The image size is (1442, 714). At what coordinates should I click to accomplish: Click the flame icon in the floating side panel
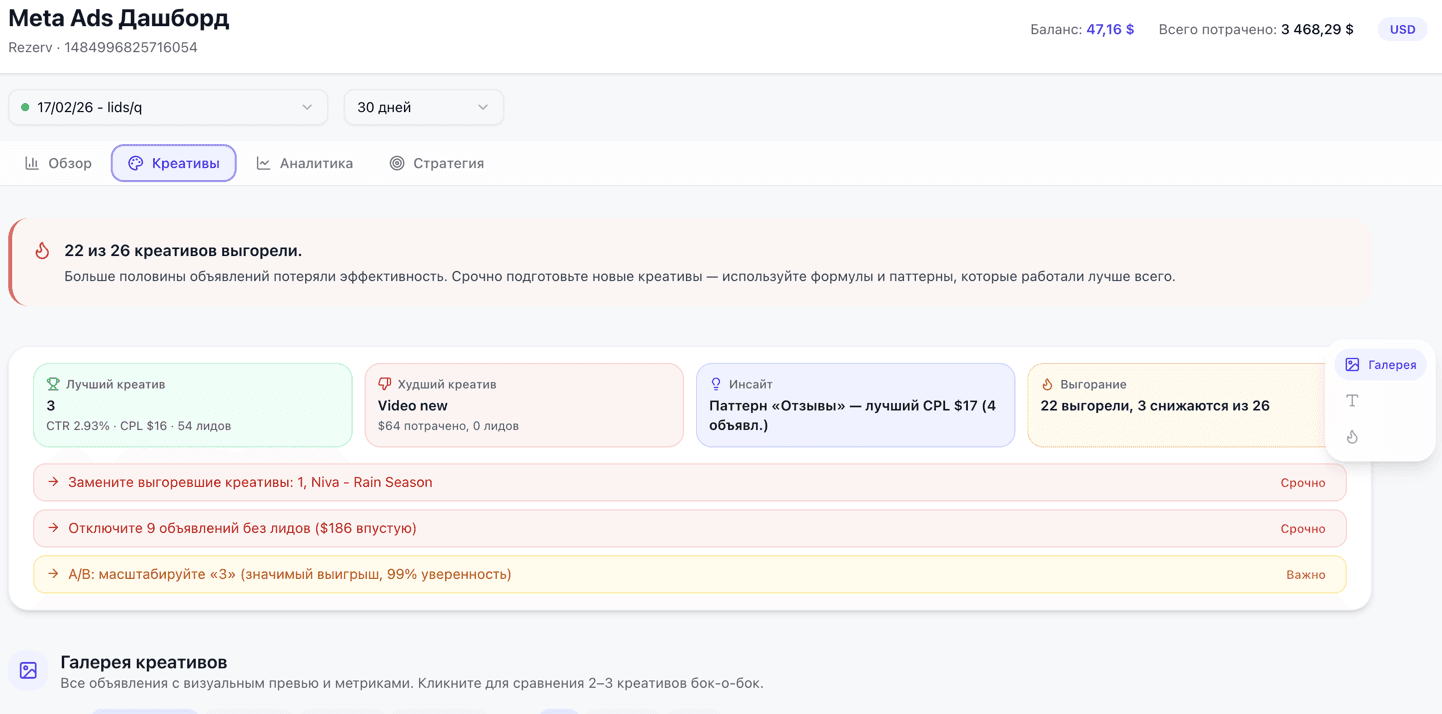(x=1352, y=436)
